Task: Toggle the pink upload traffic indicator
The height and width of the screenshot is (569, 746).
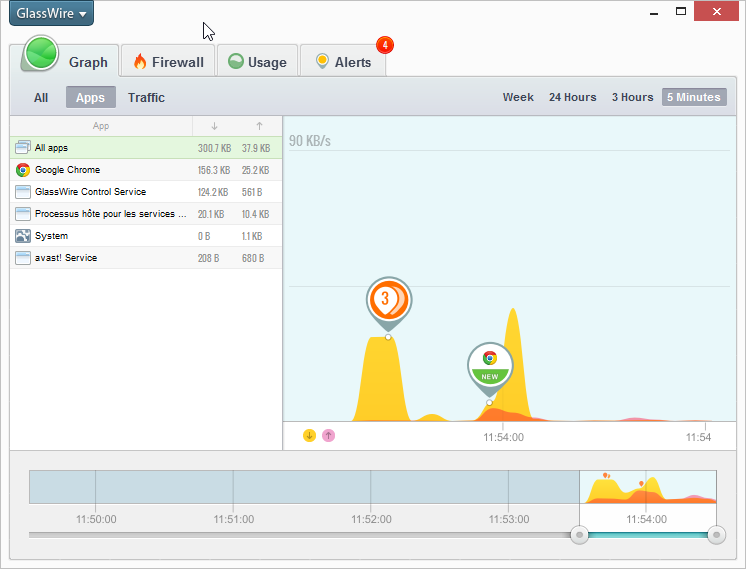Action: (328, 435)
